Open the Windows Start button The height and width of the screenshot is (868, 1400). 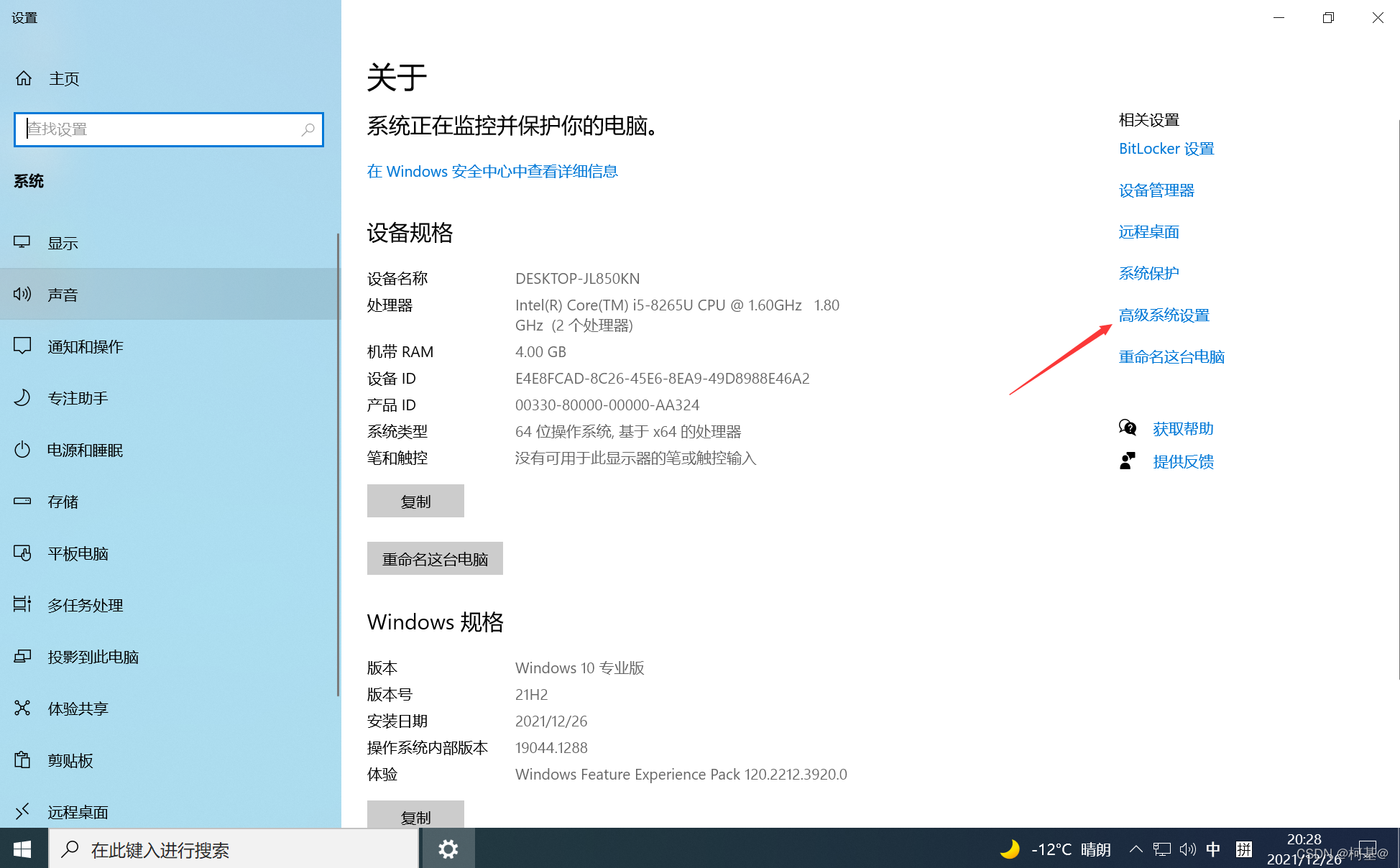point(22,849)
